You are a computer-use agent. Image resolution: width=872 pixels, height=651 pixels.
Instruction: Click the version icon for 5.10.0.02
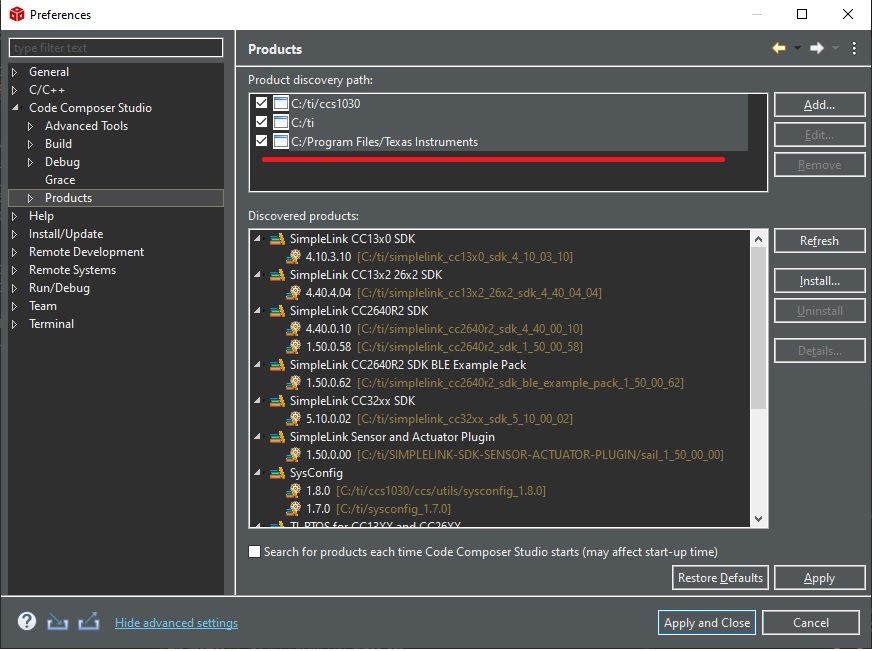coord(294,419)
